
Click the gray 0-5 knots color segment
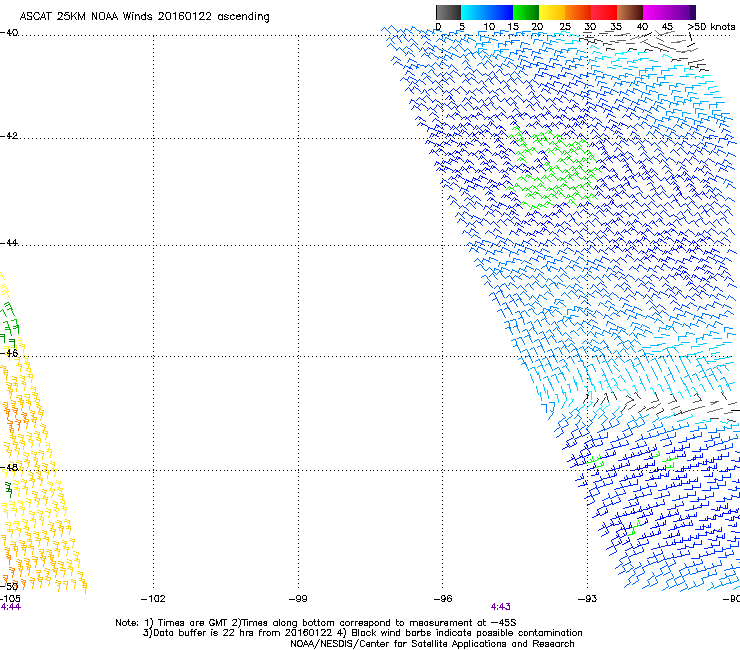pos(448,12)
